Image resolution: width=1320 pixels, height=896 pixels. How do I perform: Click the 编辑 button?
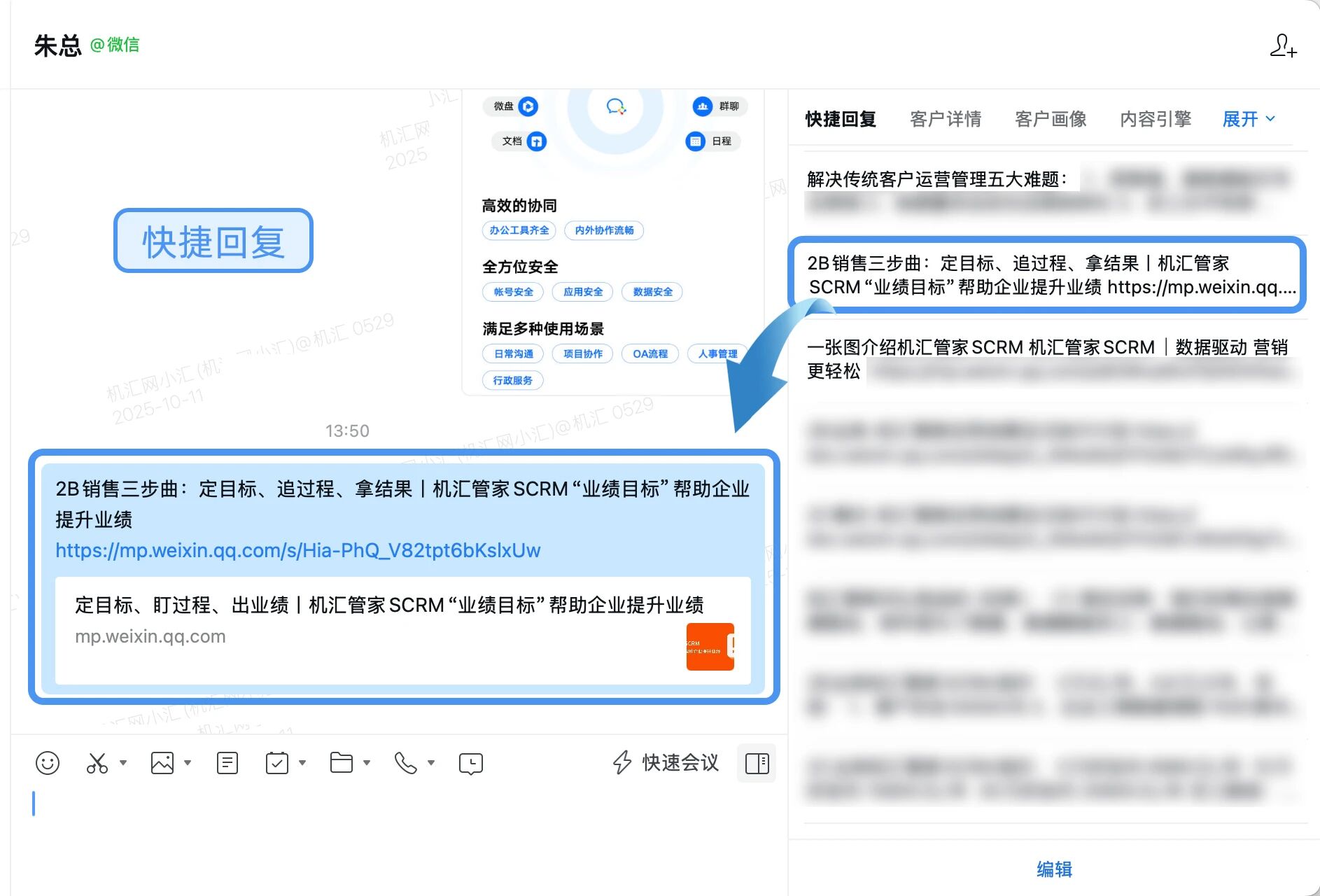pos(1054,869)
